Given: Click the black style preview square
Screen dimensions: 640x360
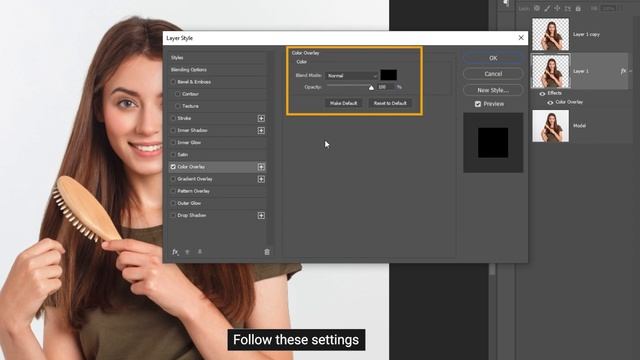Looking at the screenshot, I should (x=493, y=143).
